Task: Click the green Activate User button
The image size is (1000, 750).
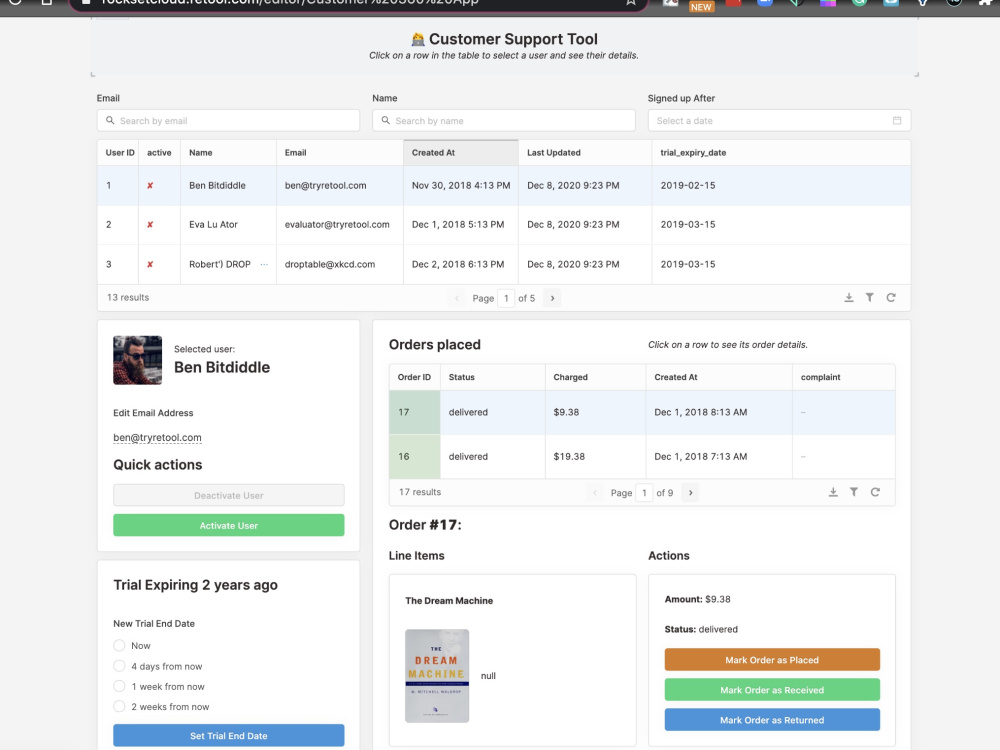Action: point(229,526)
